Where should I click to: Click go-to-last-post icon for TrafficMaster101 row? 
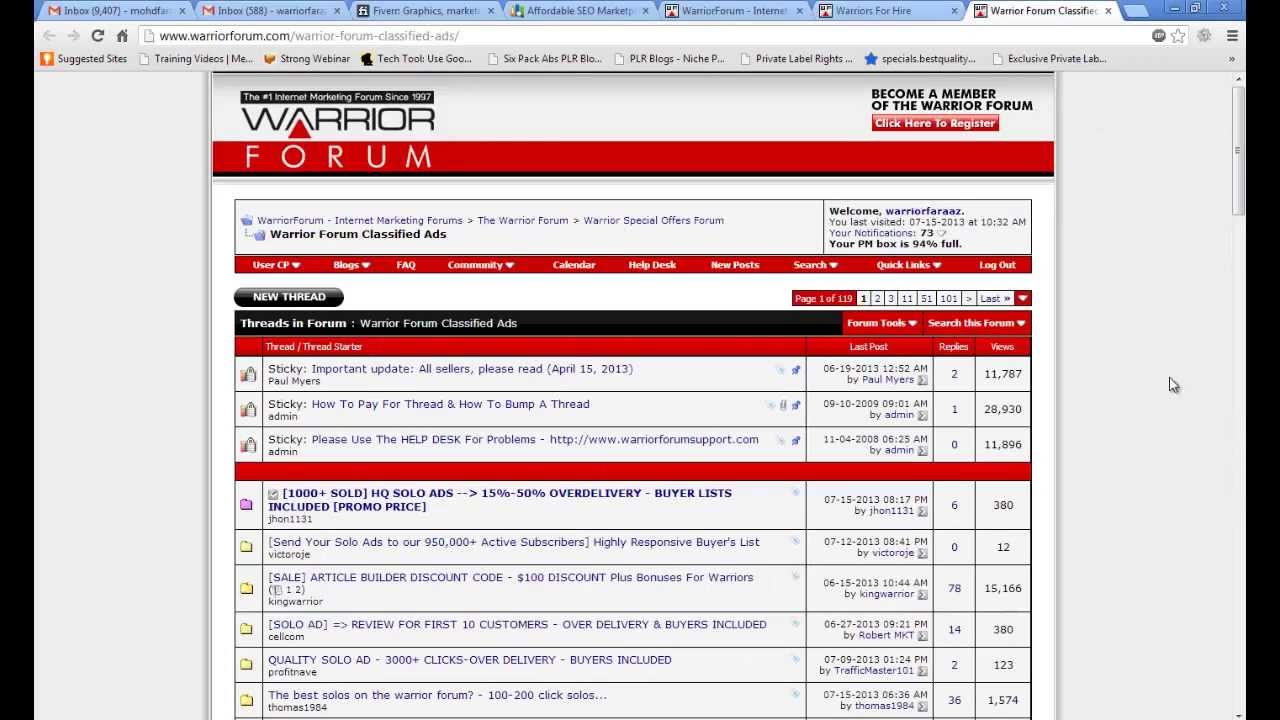tap(922, 671)
